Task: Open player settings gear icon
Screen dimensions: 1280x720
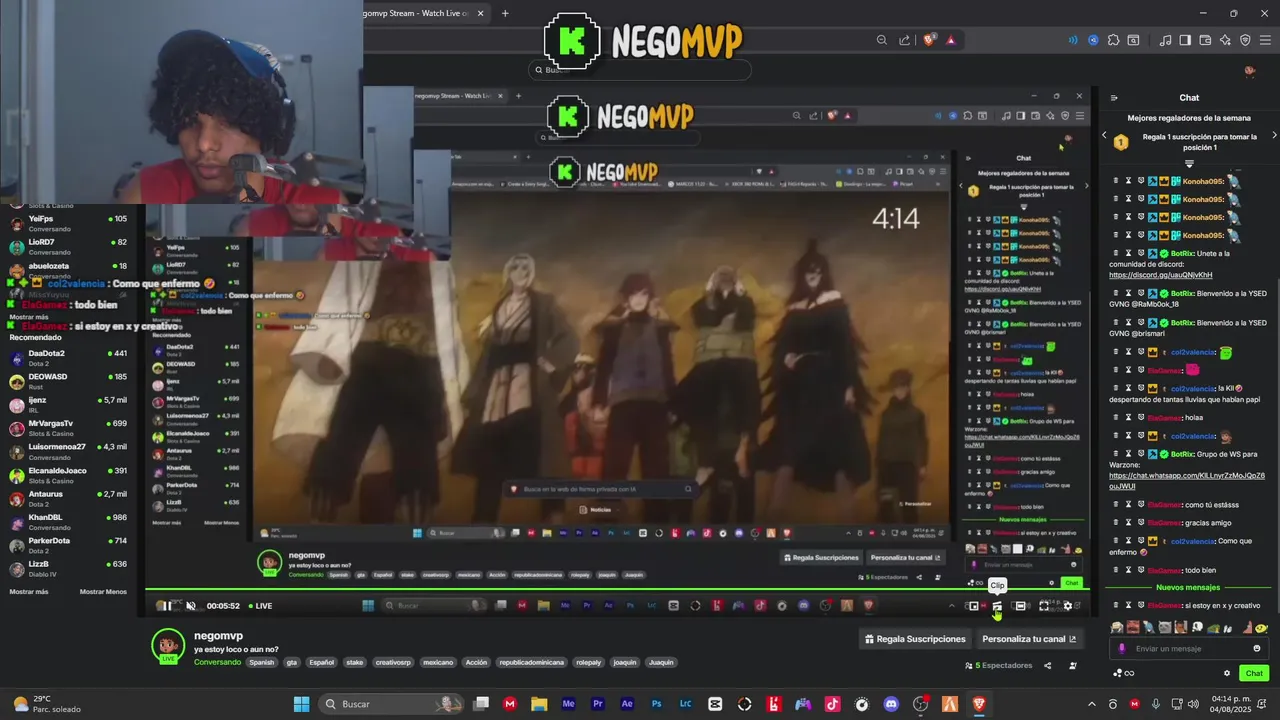Action: point(1067,606)
